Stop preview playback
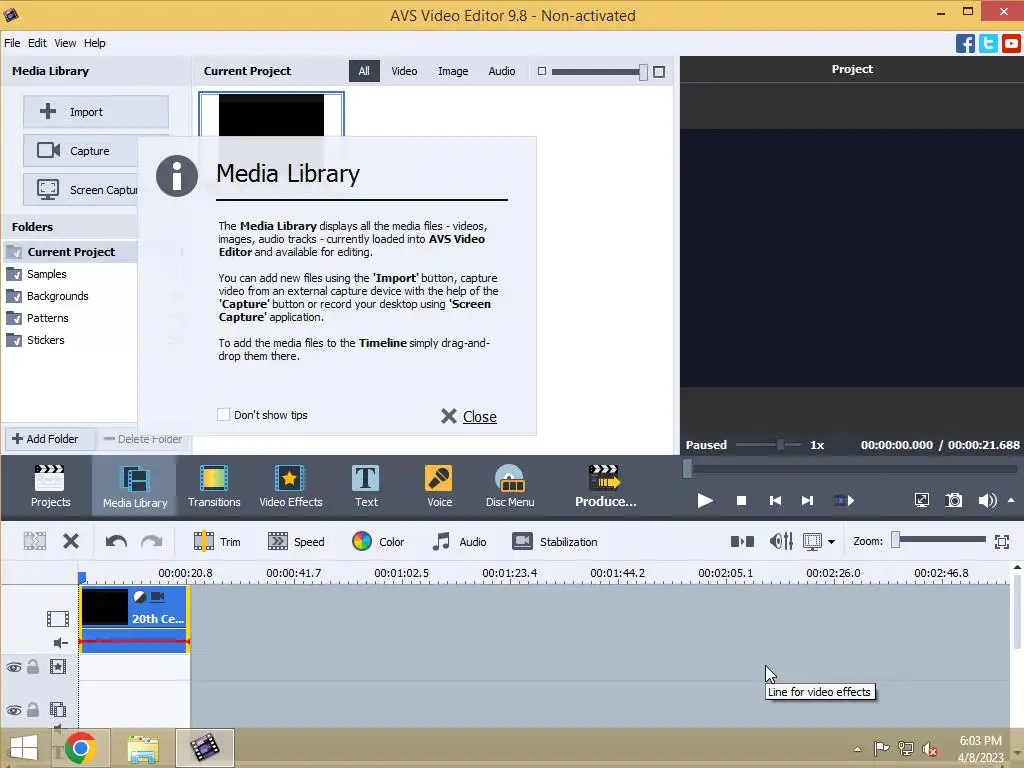1024x768 pixels. [x=741, y=501]
